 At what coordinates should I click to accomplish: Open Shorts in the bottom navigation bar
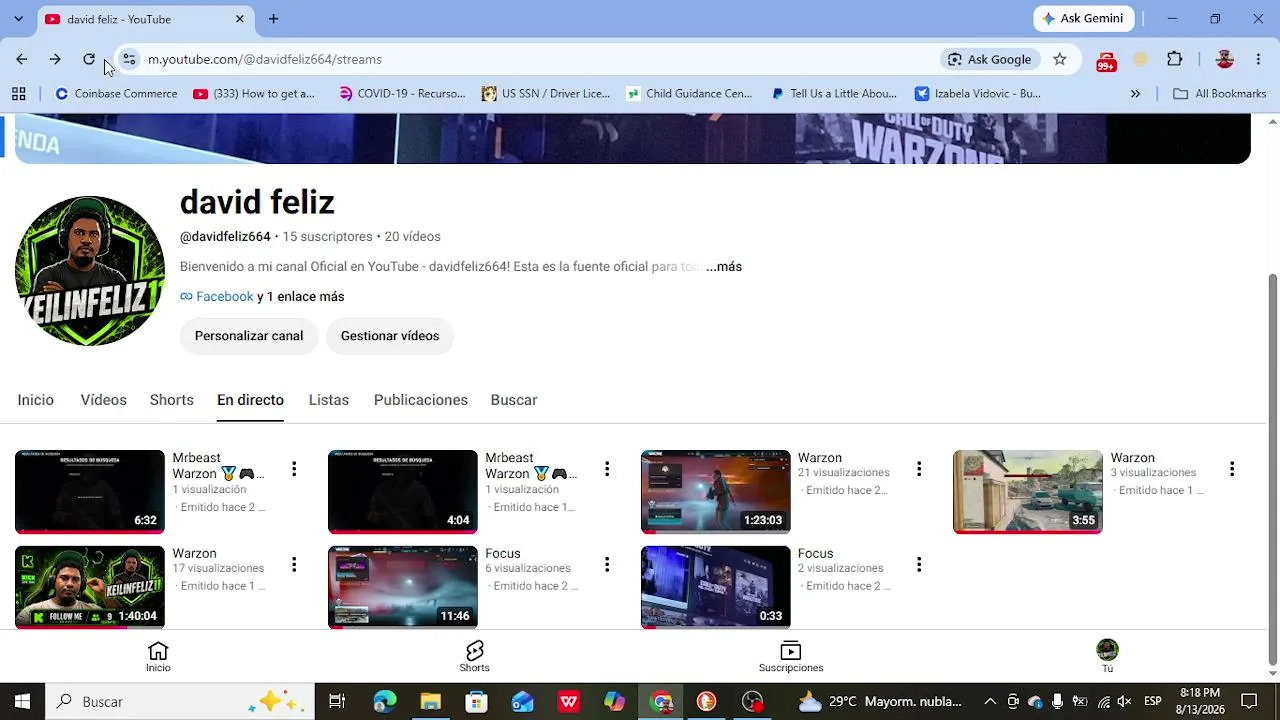coord(474,657)
